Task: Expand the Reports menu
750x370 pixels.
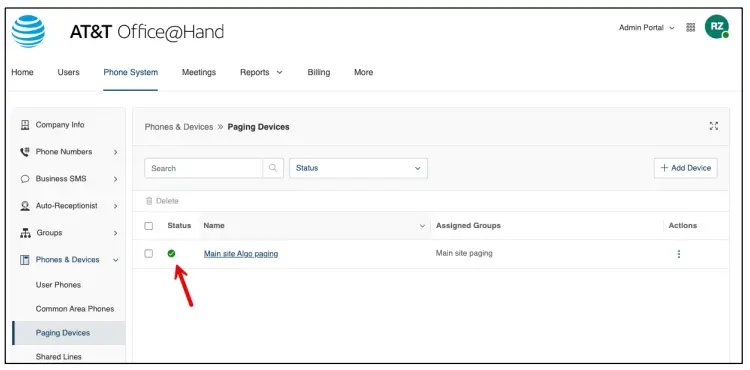Action: click(x=261, y=72)
